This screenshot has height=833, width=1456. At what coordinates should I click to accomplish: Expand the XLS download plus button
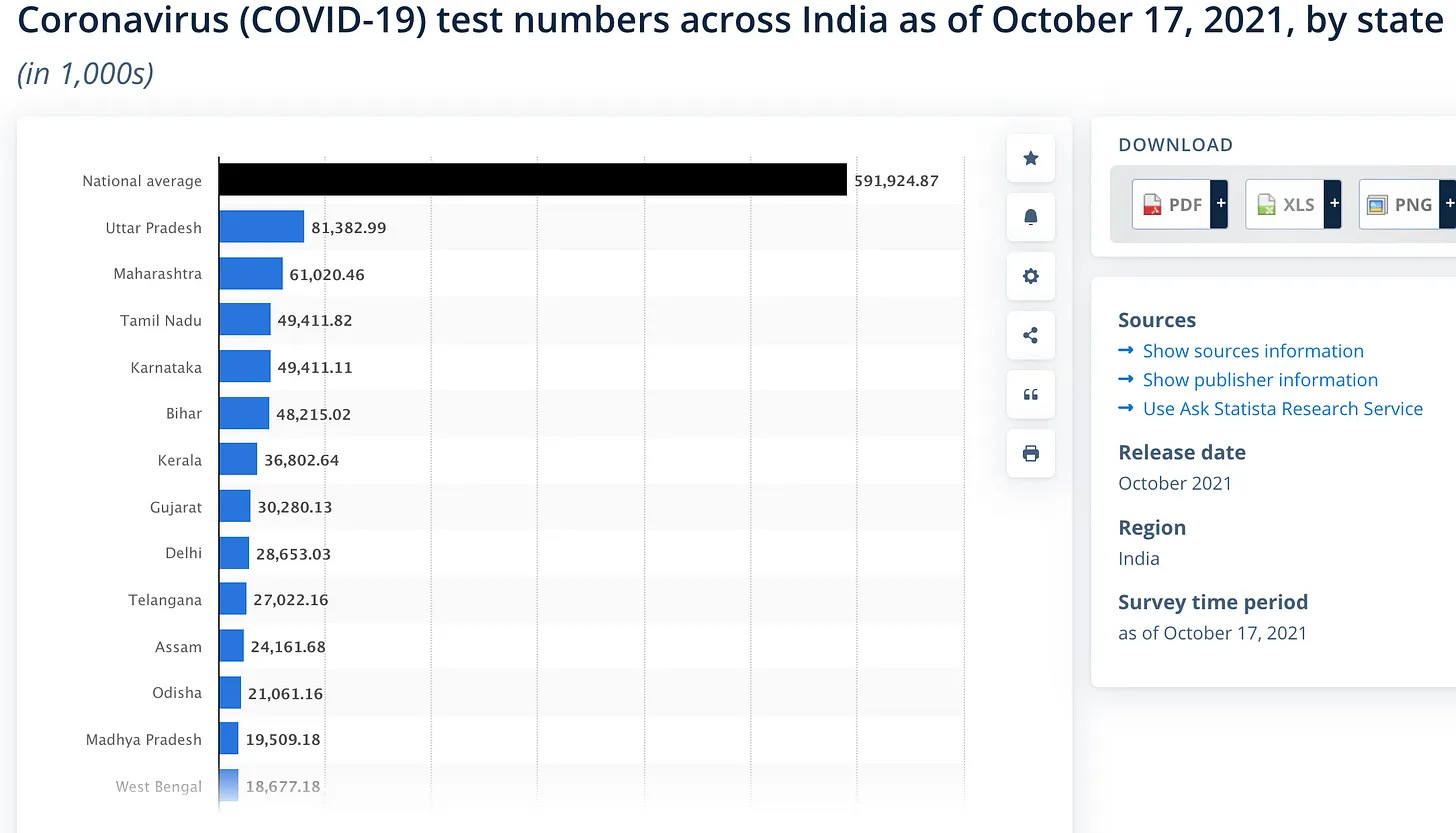pos(1332,204)
